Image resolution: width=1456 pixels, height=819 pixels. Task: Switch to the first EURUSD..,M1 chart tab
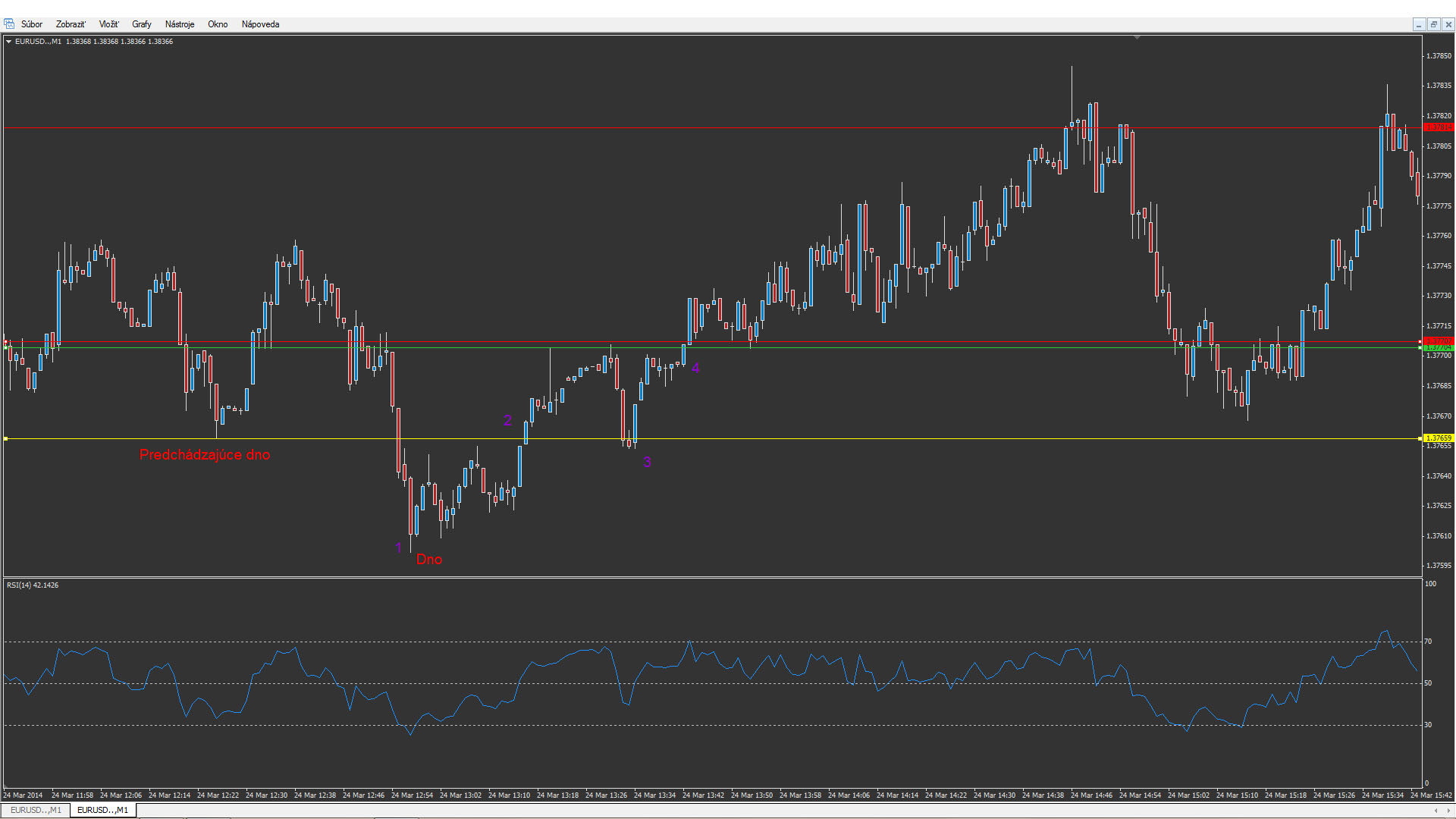coord(36,810)
